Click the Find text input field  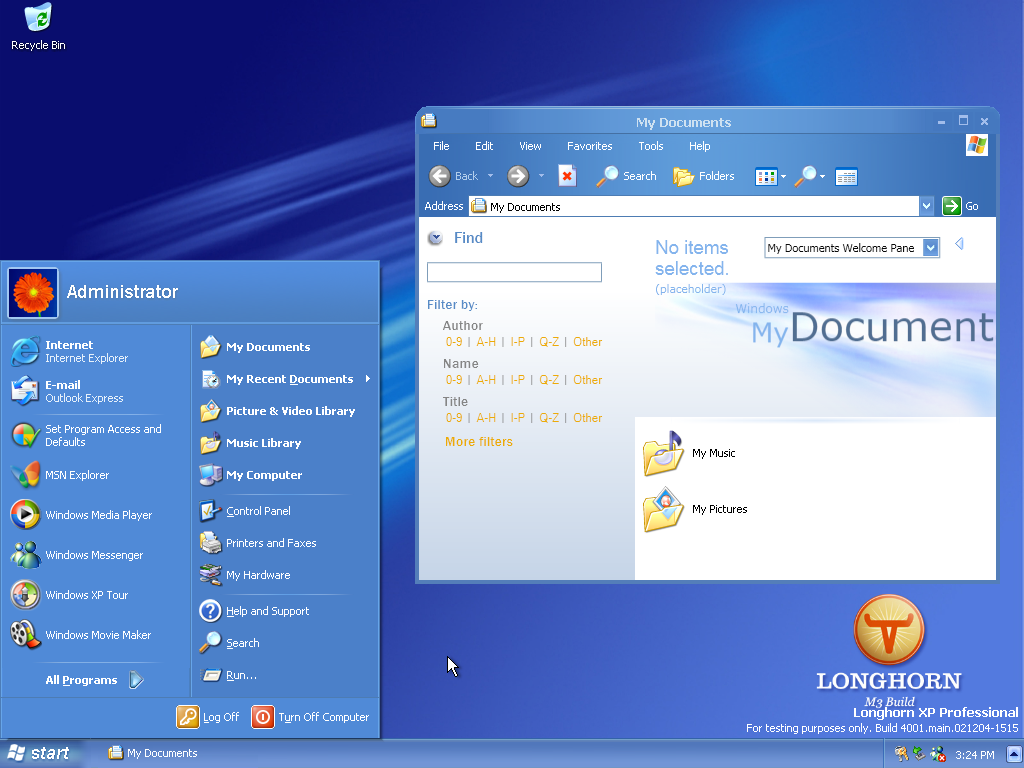click(x=514, y=272)
